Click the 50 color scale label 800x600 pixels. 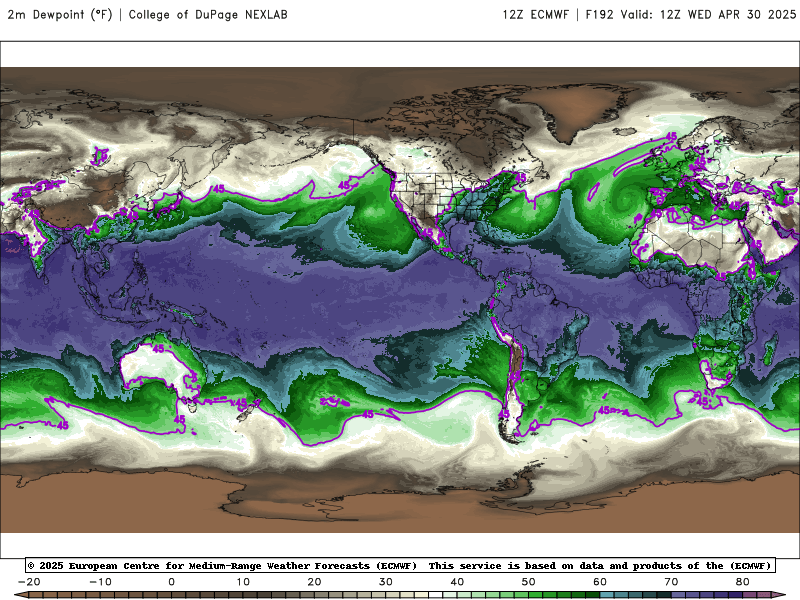pyautogui.click(x=529, y=582)
